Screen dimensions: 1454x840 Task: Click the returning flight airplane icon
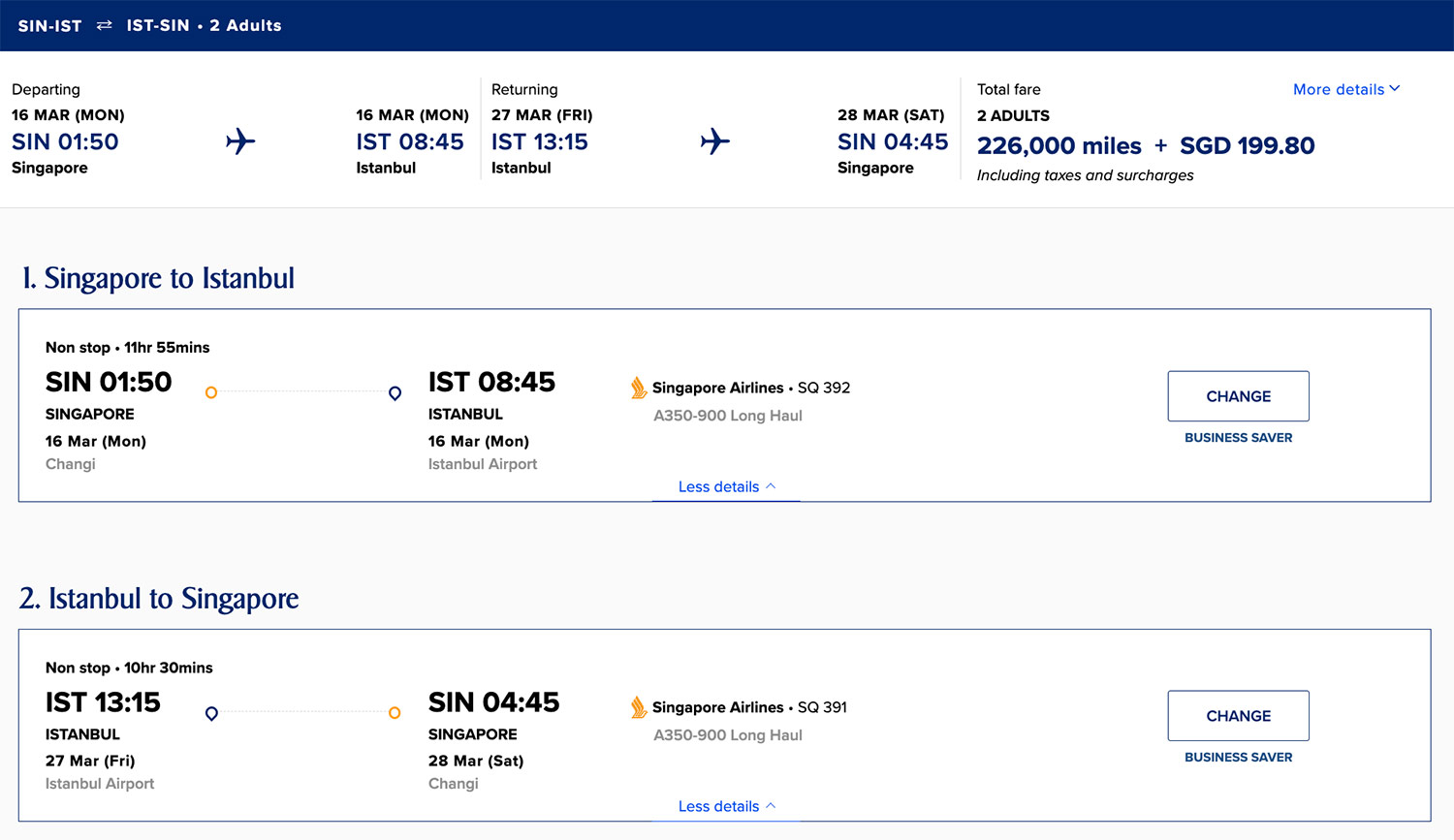point(715,141)
